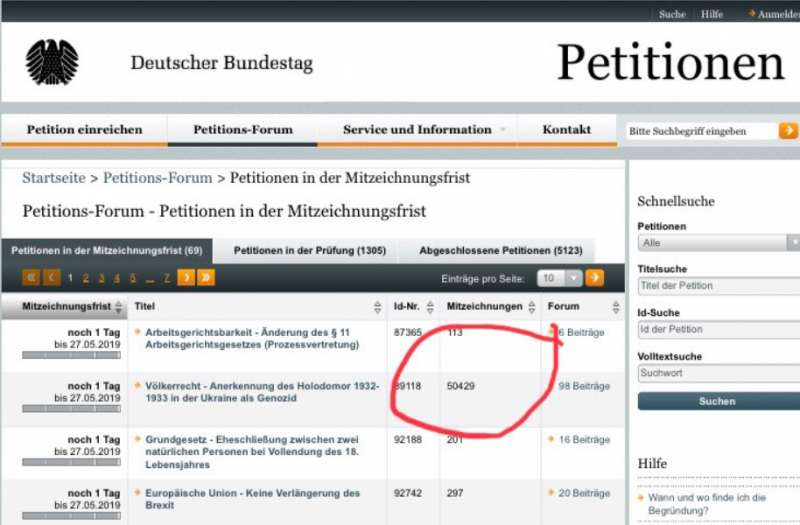Click progress bar of Völkerrecht row

tap(71, 409)
